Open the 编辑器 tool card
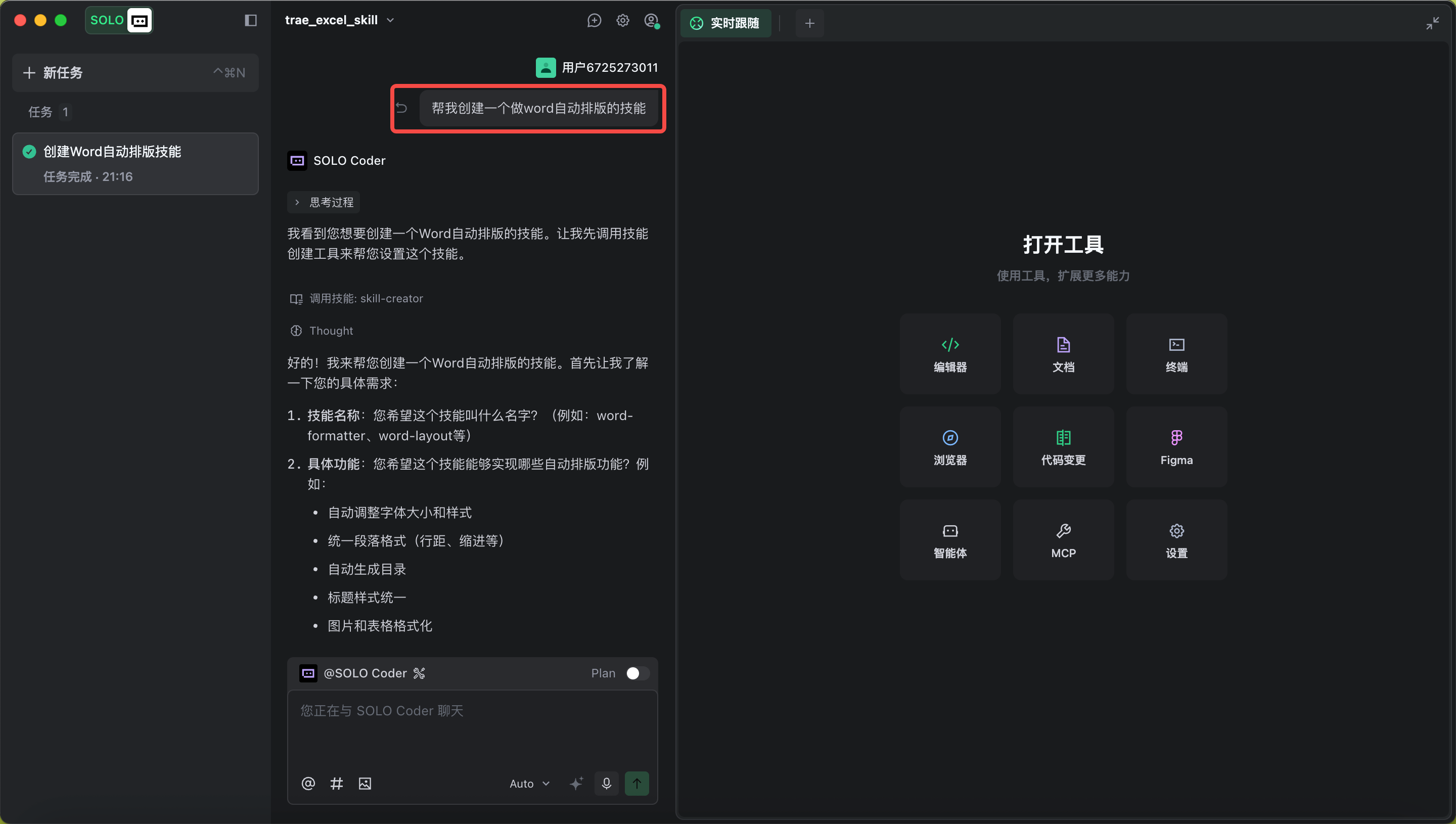Screen dimensions: 1456x824 pos(950,354)
